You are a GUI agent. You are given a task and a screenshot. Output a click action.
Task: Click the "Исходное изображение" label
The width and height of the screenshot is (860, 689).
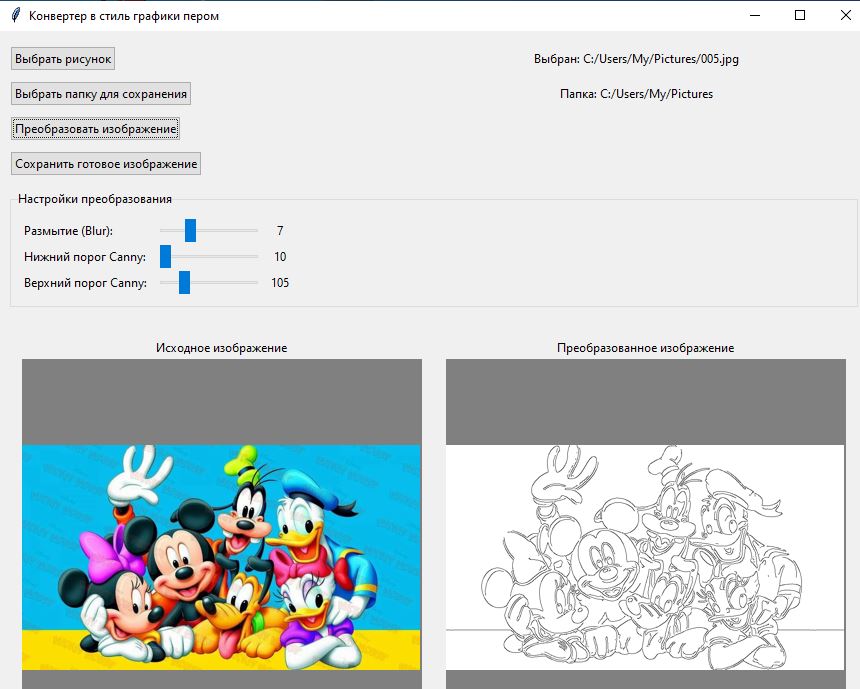point(222,348)
